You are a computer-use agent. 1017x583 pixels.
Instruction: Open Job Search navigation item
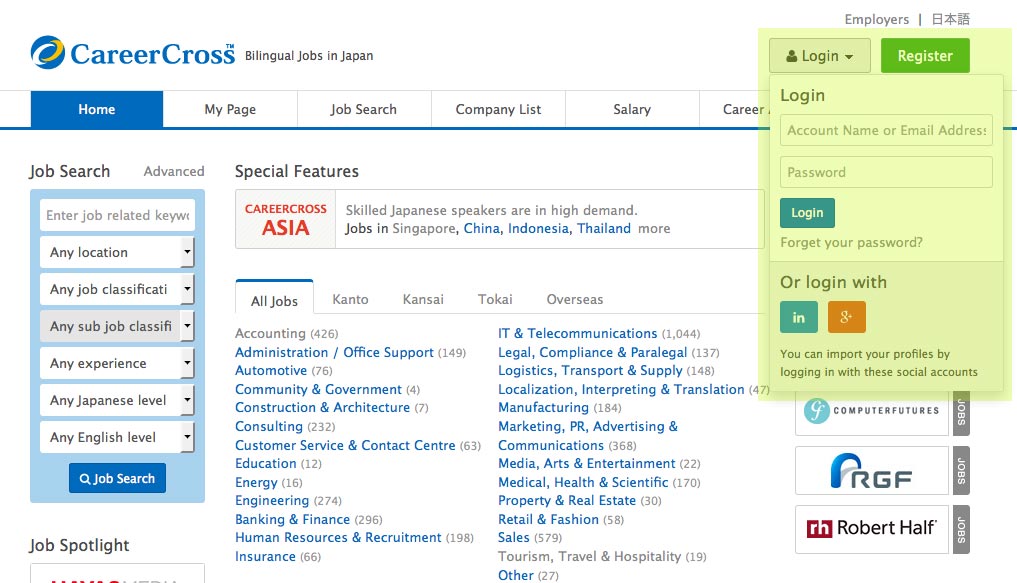click(x=363, y=110)
